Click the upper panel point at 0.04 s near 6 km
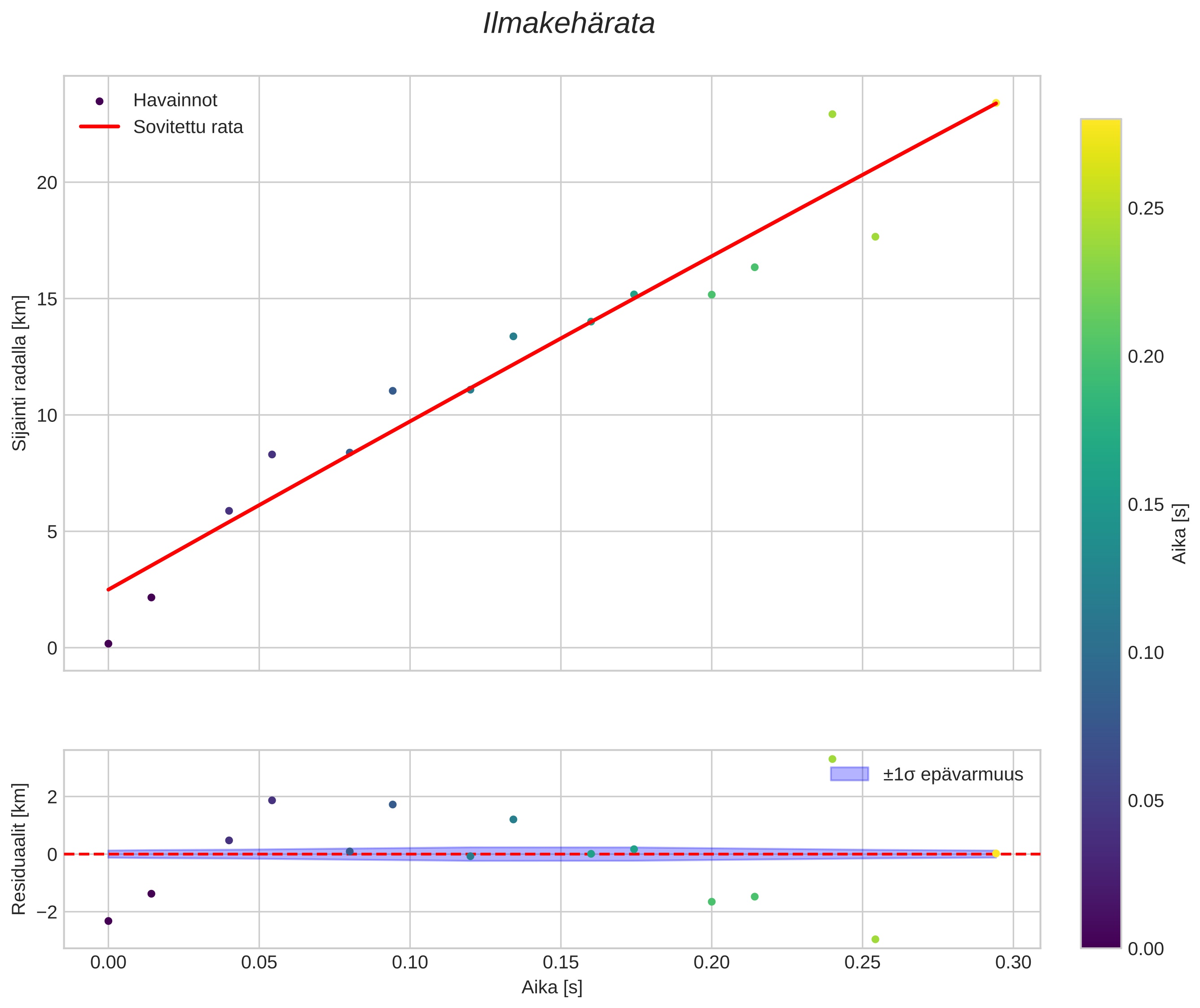1200x1008 pixels. pos(229,511)
